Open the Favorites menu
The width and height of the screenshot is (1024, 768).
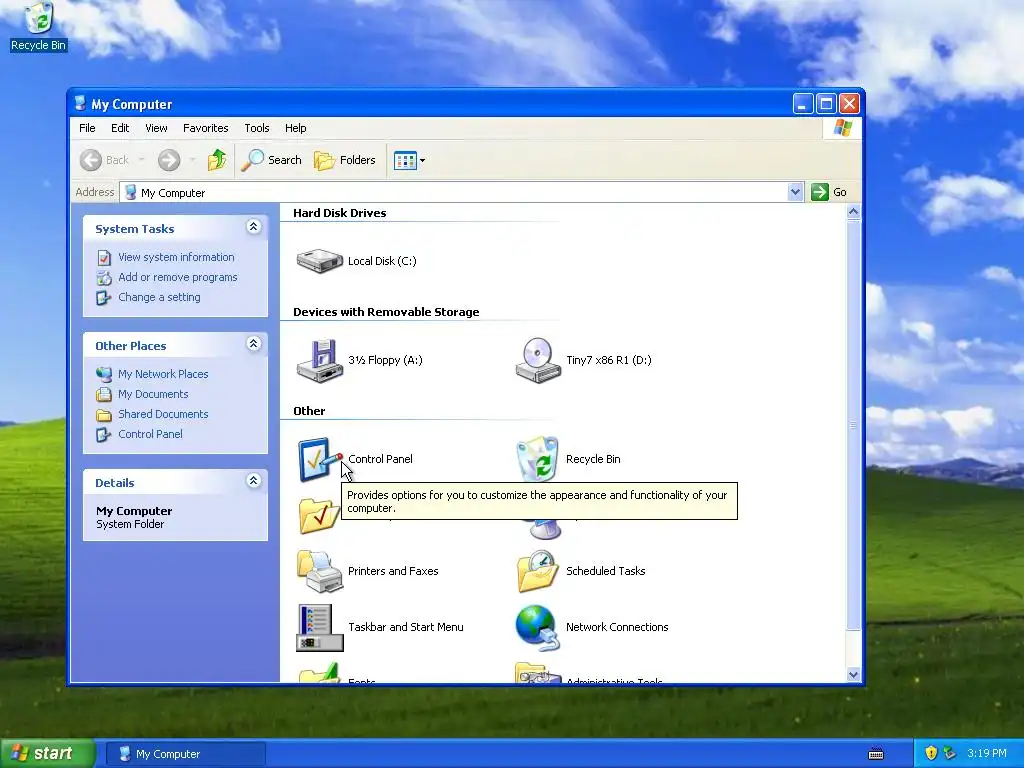coord(206,128)
